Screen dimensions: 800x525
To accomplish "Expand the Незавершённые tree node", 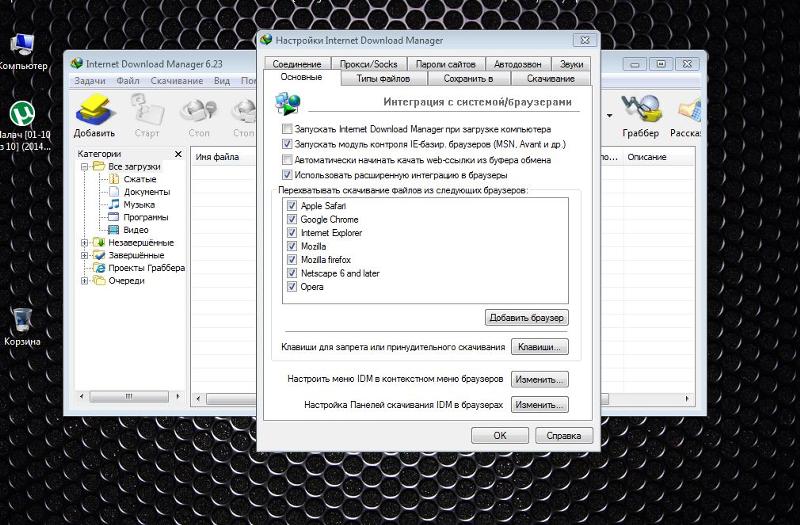I will click(85, 242).
